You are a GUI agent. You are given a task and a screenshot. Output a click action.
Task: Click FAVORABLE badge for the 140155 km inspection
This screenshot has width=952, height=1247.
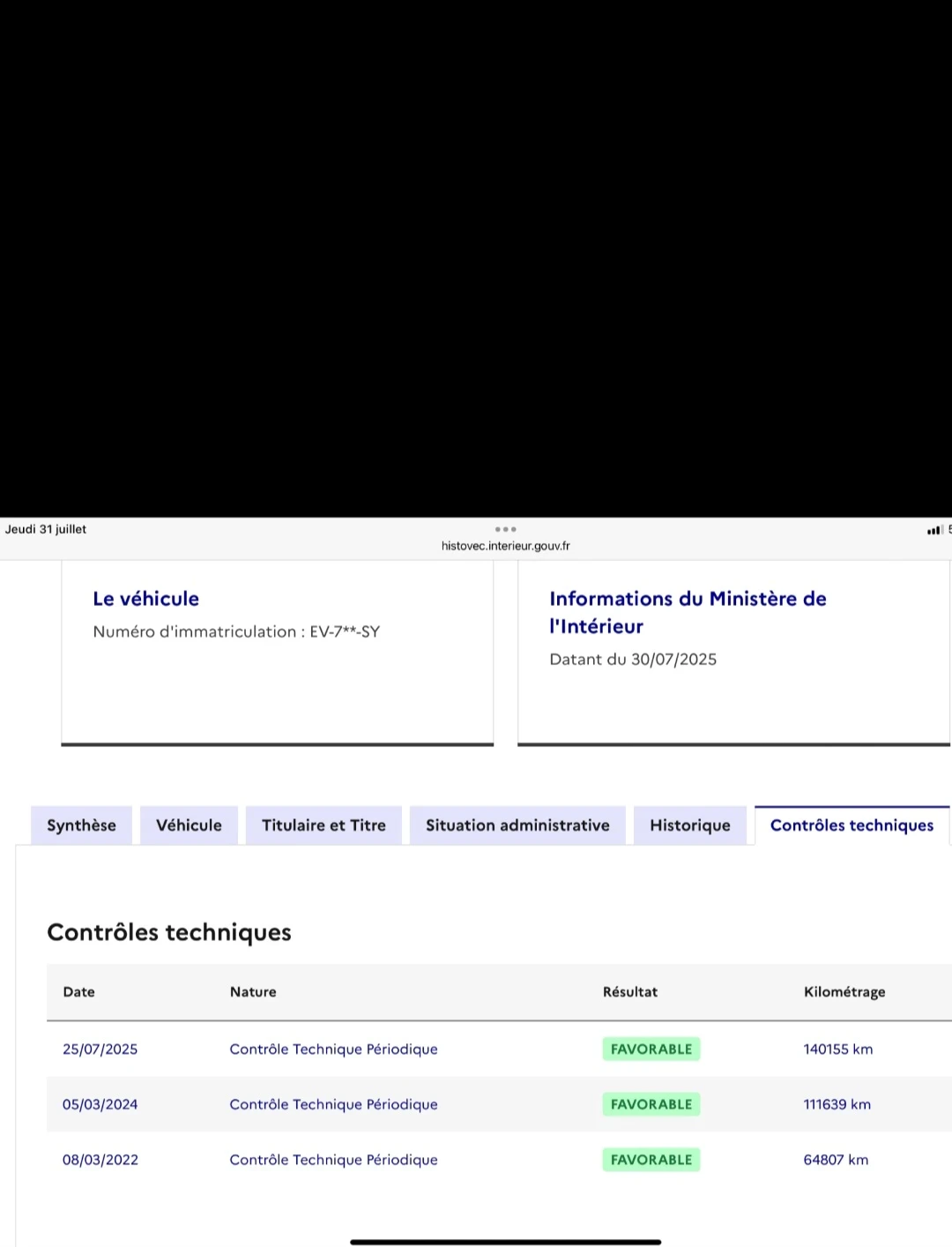(651, 1049)
